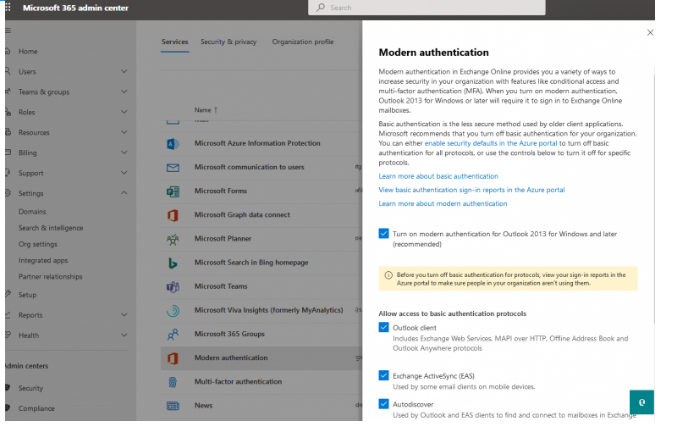
Task: Open the app launcher waffle icon
Action: (x=8, y=8)
